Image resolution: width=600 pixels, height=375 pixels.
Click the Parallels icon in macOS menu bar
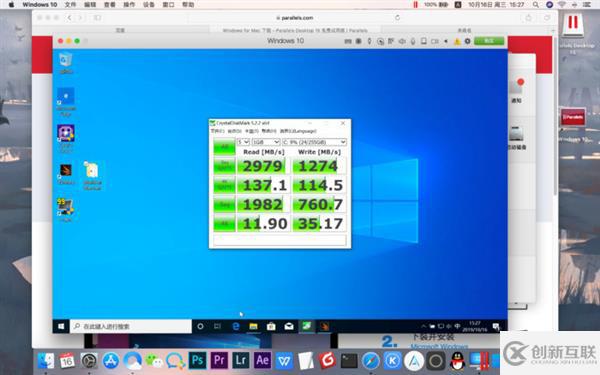coord(416,5)
